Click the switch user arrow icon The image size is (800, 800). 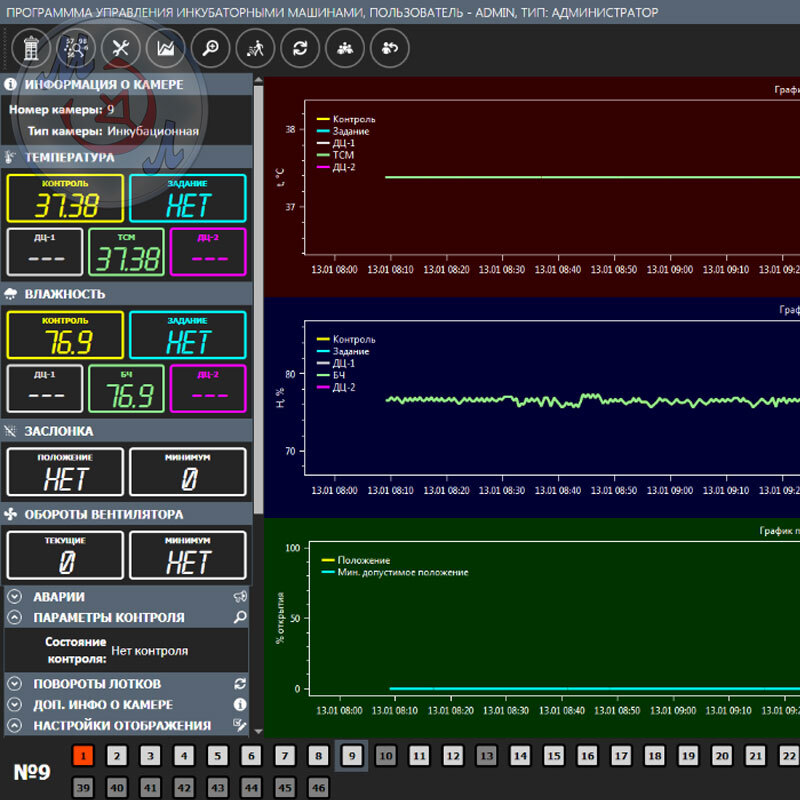pyautogui.click(x=390, y=48)
